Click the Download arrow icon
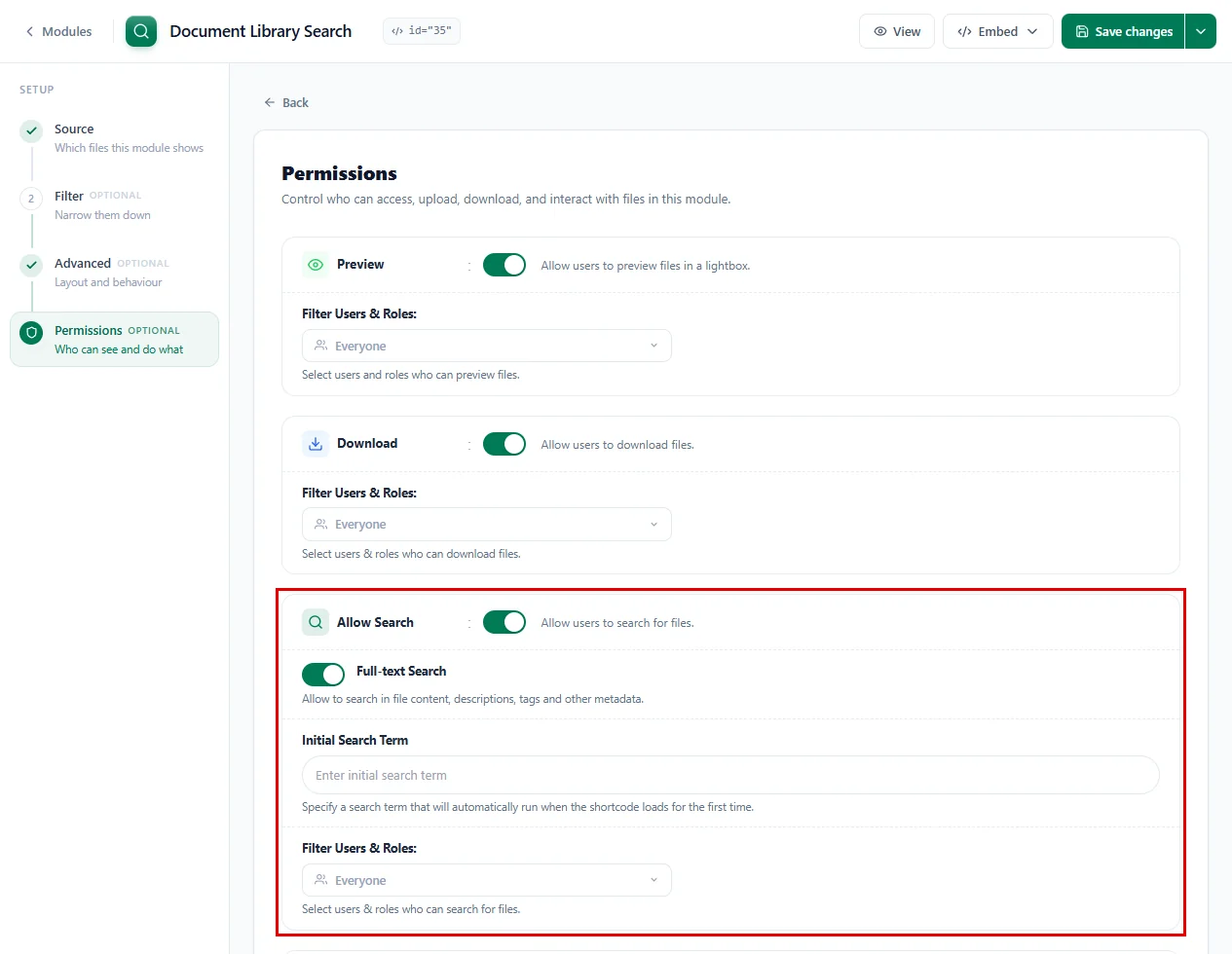The width and height of the screenshot is (1232, 954). [316, 444]
